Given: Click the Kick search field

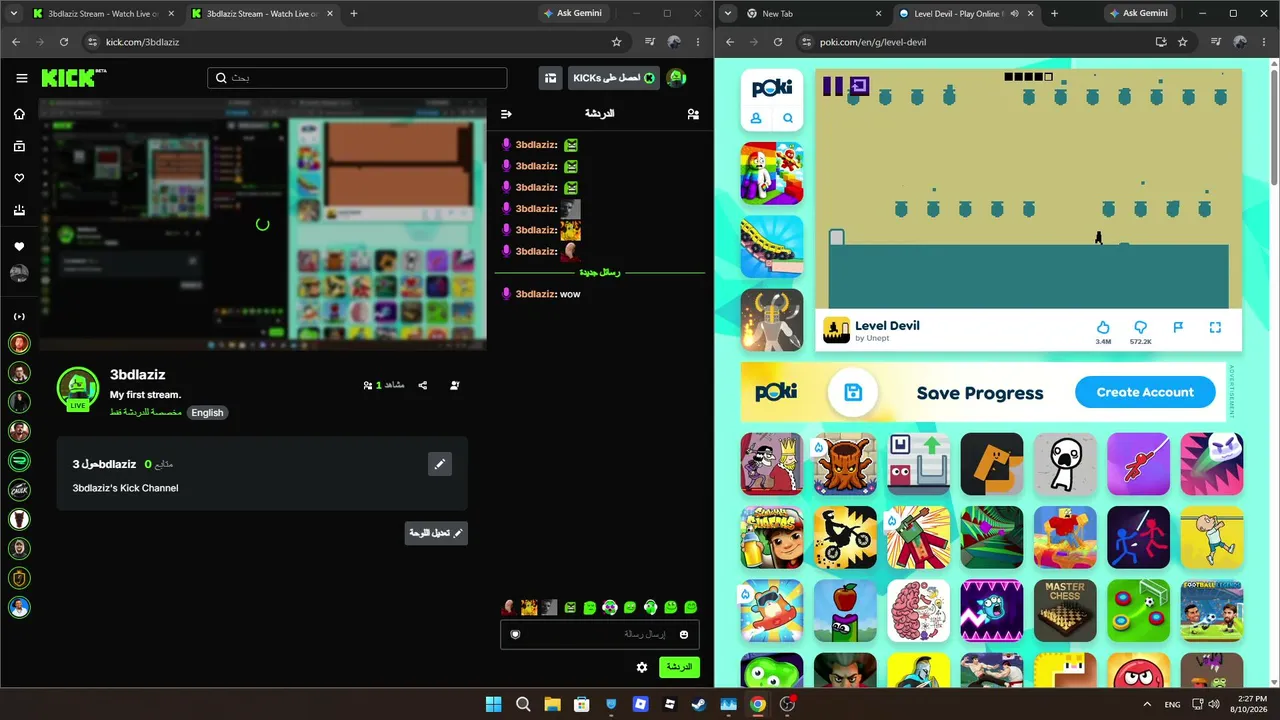Looking at the screenshot, I should pos(357,78).
